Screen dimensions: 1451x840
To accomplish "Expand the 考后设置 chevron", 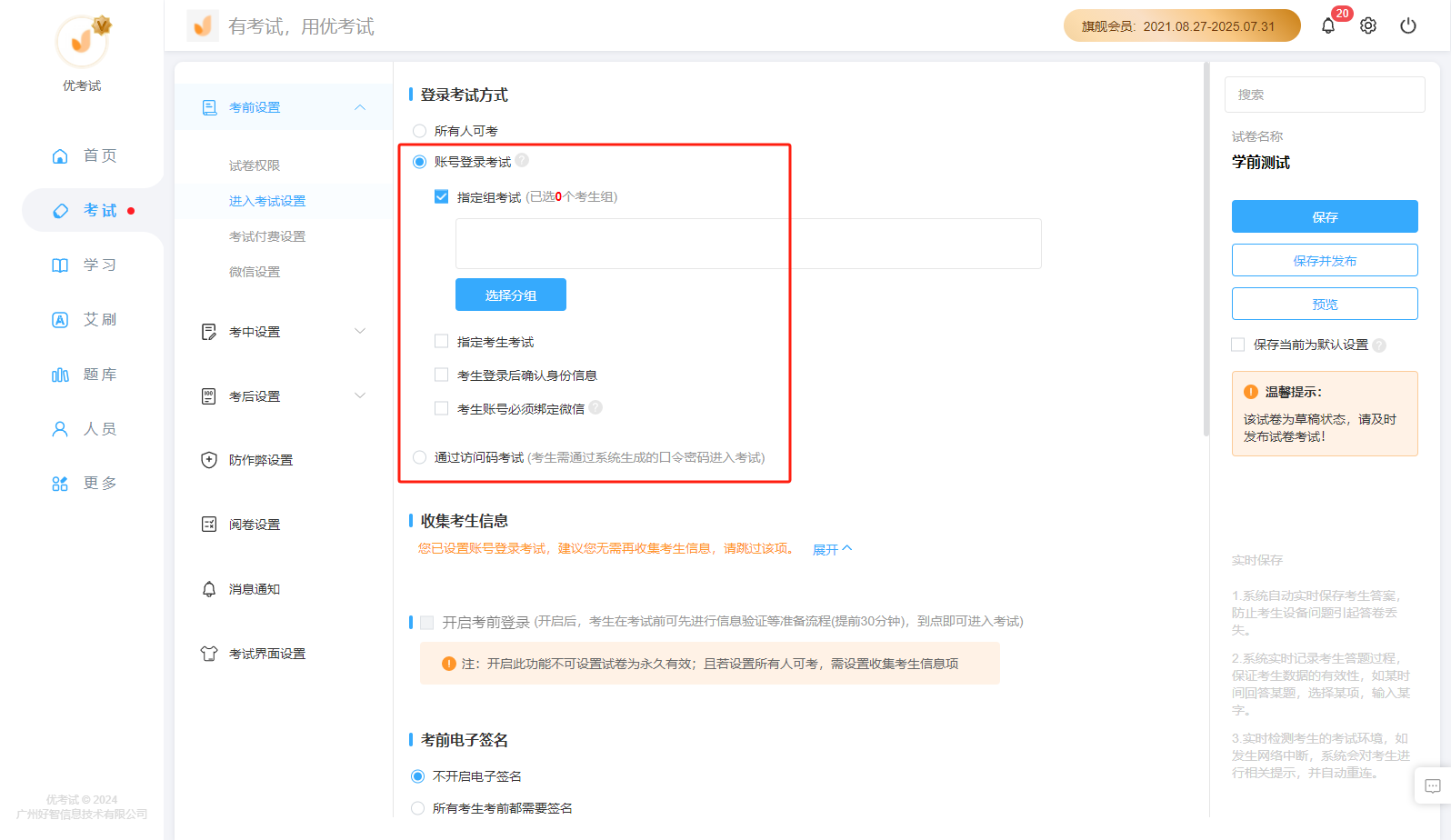I will tap(360, 395).
